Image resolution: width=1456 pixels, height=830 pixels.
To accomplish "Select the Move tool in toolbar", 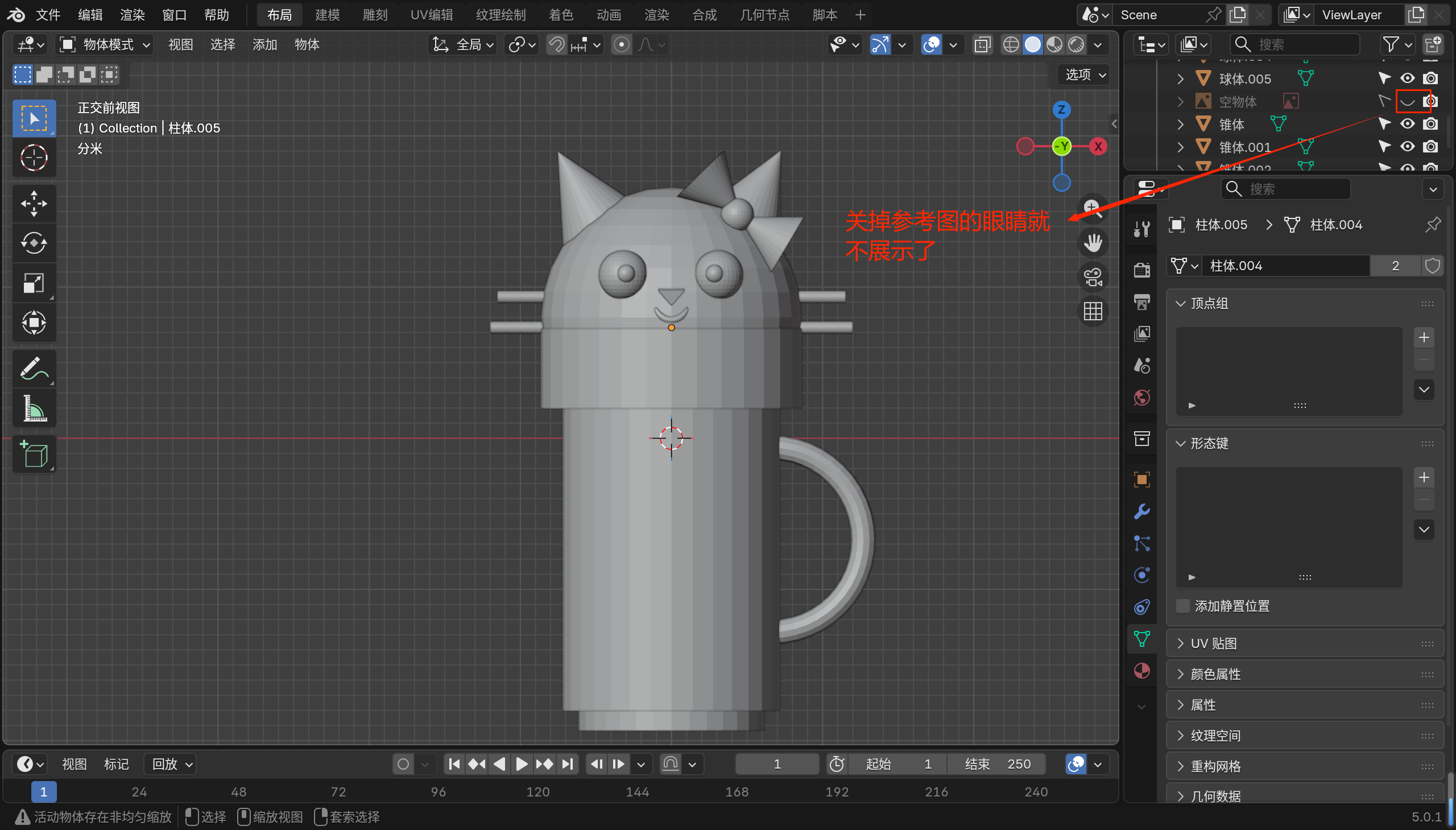I will point(34,204).
